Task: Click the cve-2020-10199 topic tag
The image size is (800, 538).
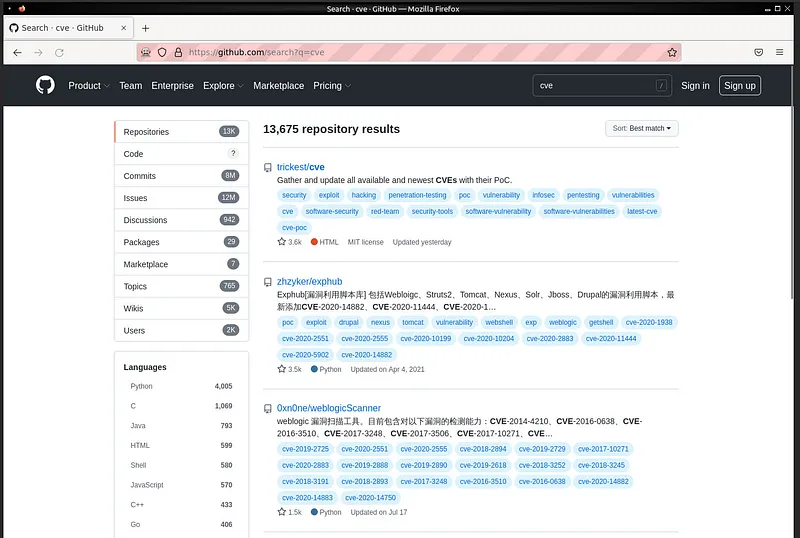Action: (x=426, y=338)
